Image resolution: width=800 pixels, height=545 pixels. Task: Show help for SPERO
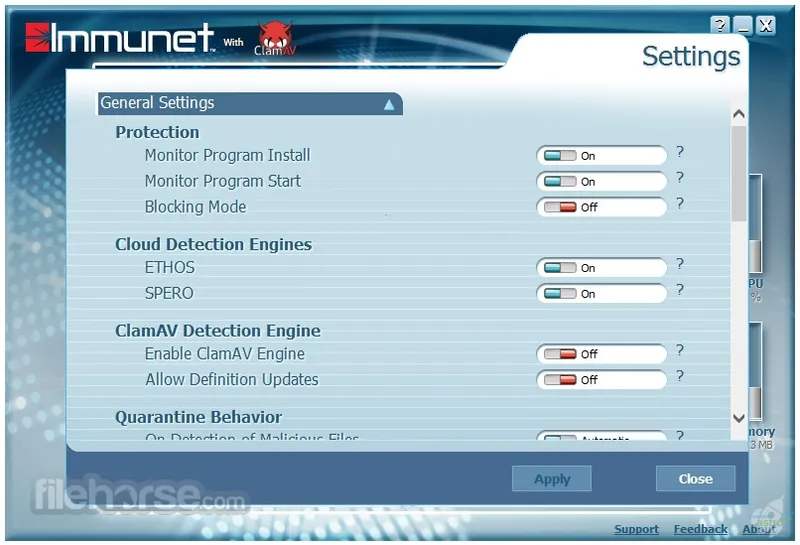[x=680, y=290]
